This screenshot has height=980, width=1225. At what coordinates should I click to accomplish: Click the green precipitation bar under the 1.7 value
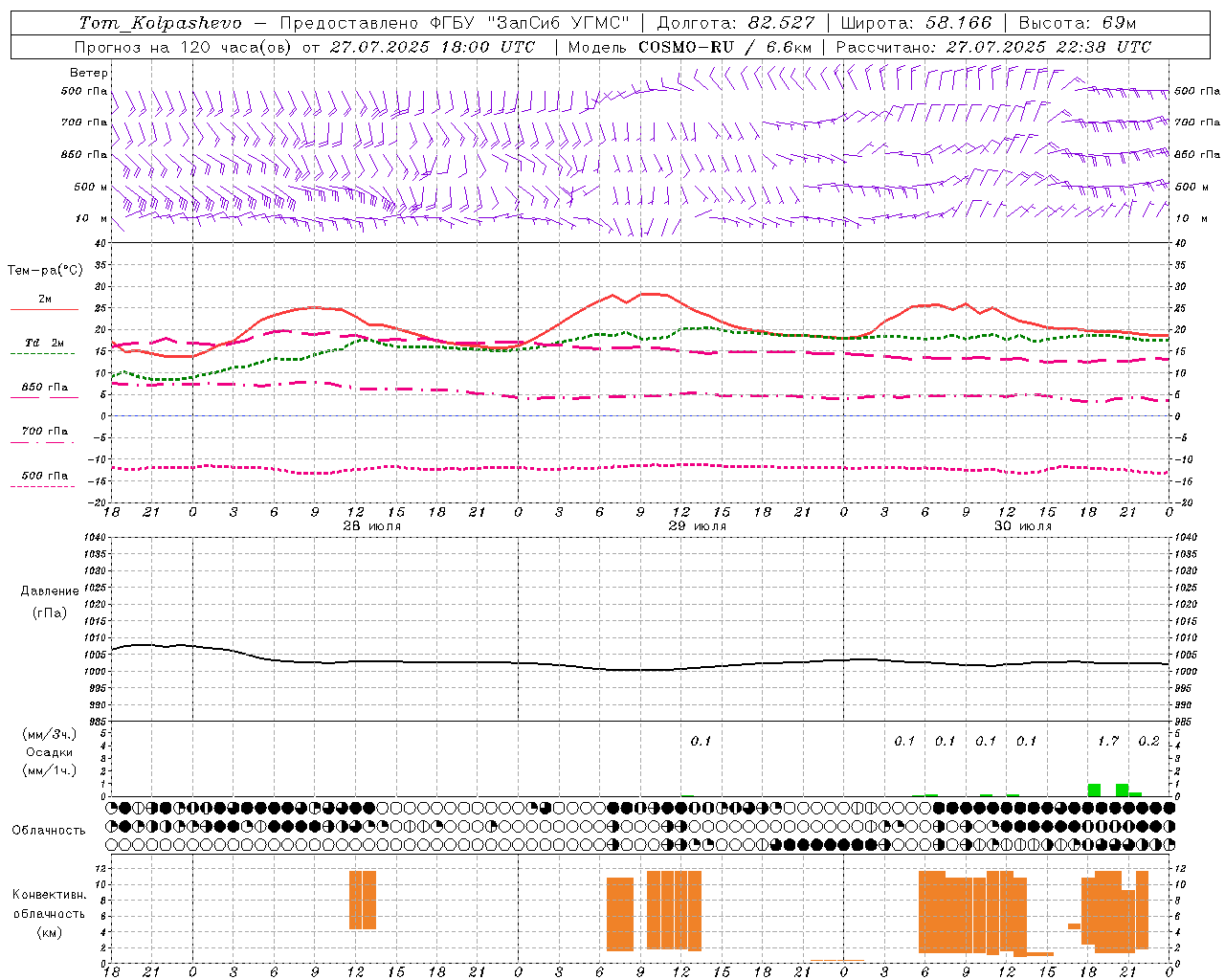click(1094, 791)
